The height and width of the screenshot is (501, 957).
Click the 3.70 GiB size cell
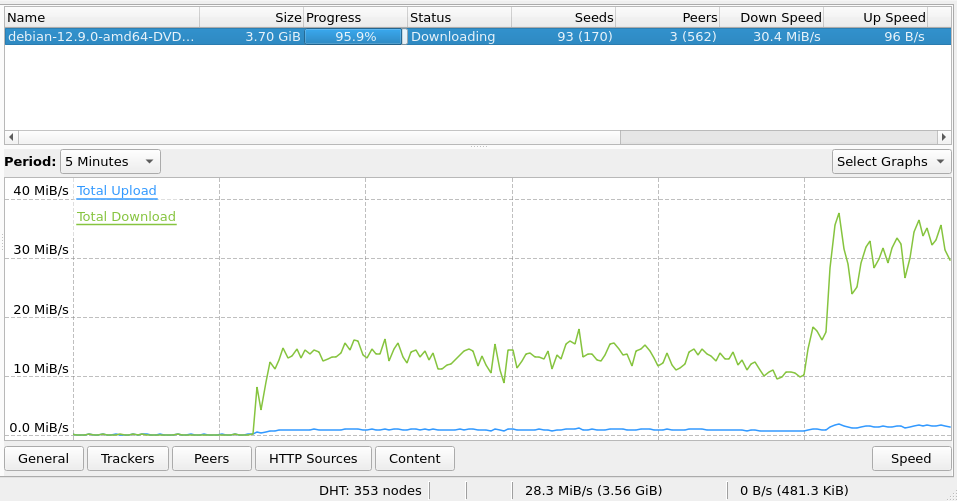273,37
